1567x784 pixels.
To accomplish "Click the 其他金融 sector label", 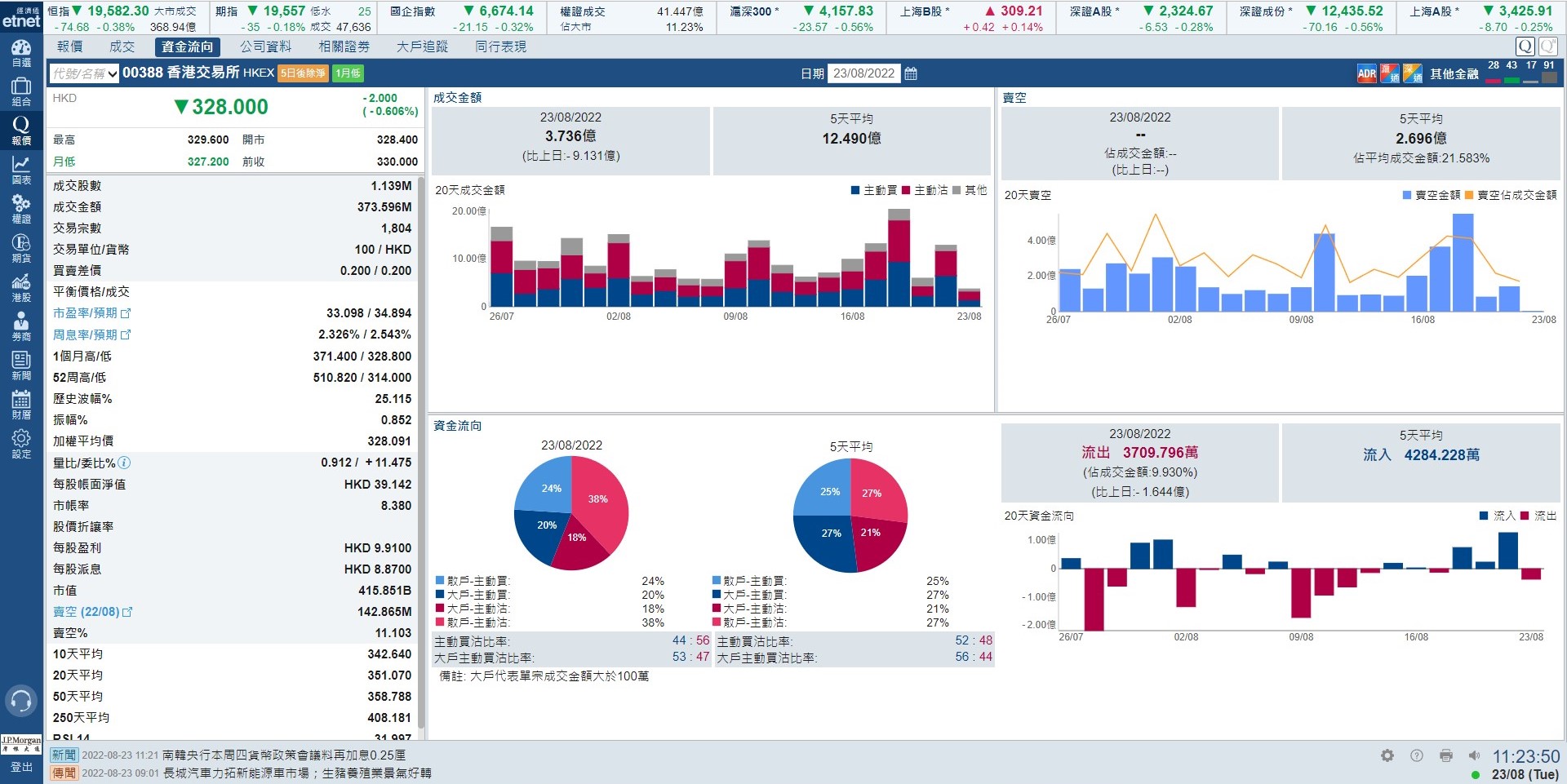I will tap(1454, 74).
